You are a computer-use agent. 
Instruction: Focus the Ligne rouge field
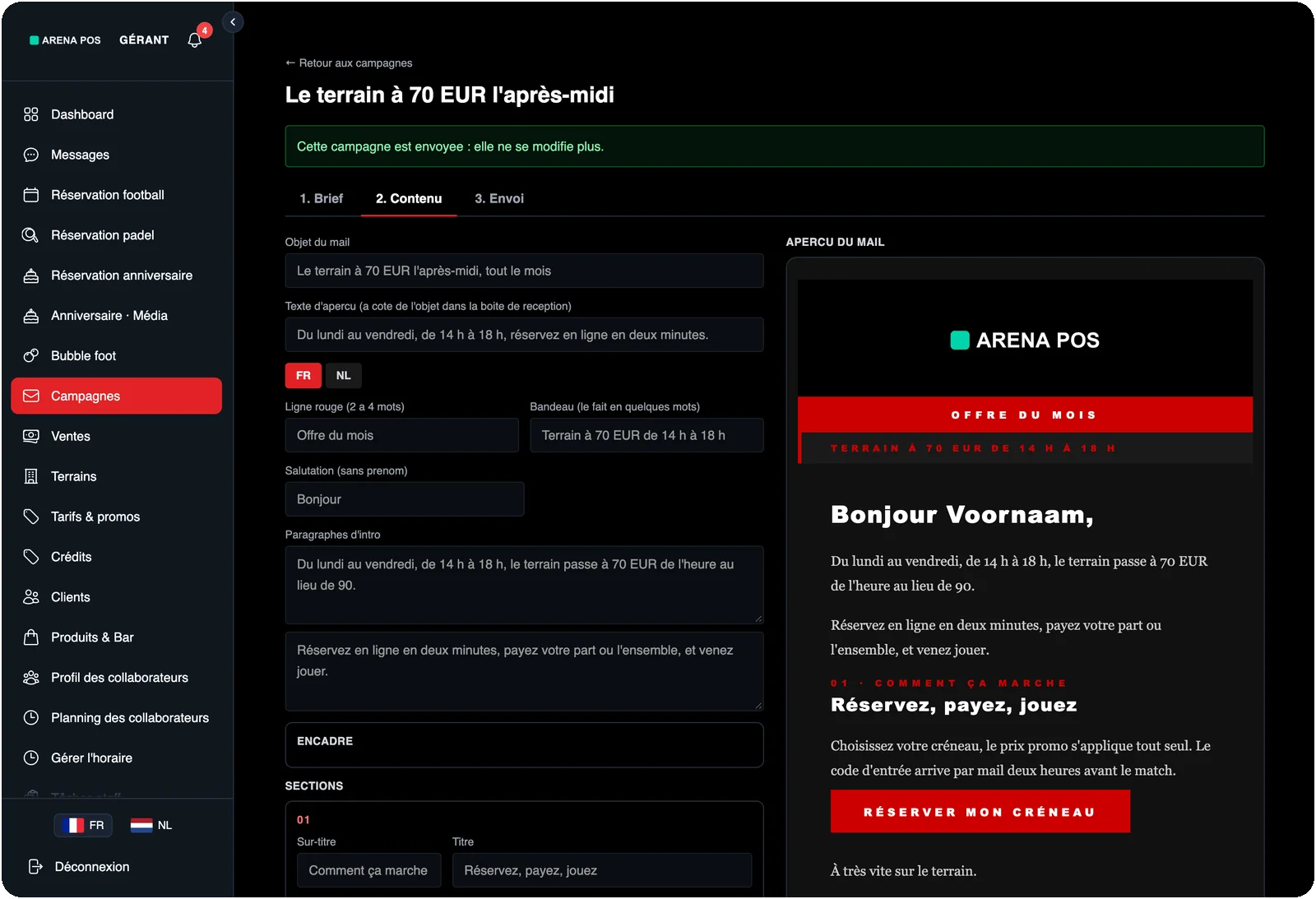point(402,435)
